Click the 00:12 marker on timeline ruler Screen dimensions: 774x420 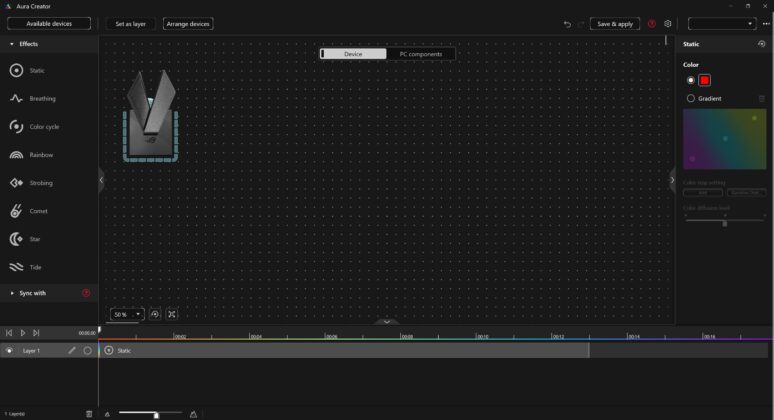[558, 336]
